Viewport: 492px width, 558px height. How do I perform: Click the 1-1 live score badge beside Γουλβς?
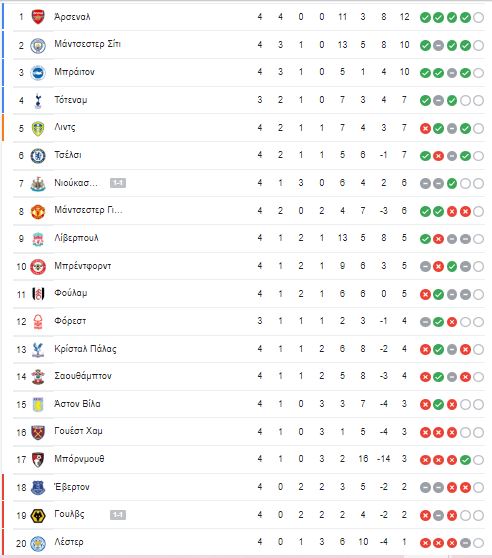[x=118, y=515]
